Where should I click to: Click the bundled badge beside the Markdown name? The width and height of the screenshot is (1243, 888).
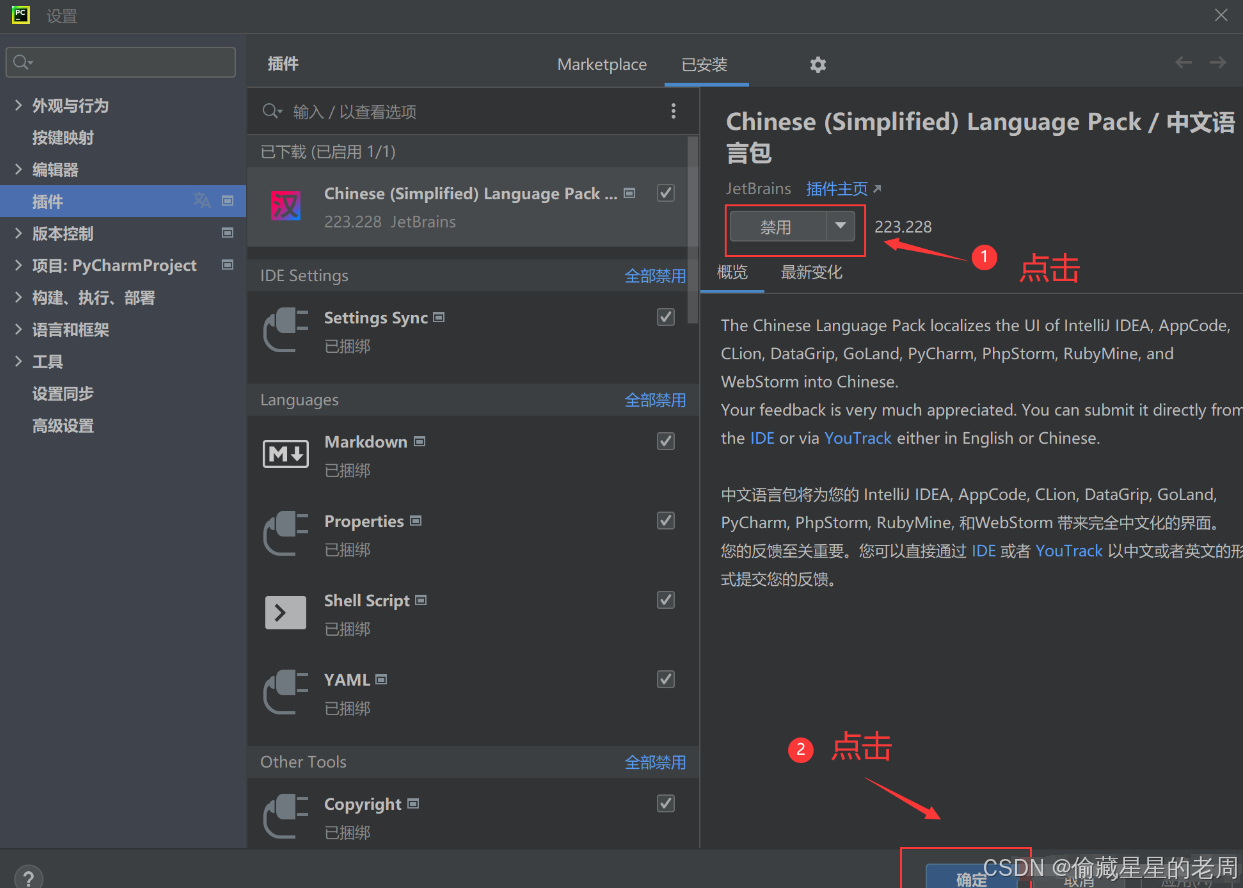coord(419,441)
